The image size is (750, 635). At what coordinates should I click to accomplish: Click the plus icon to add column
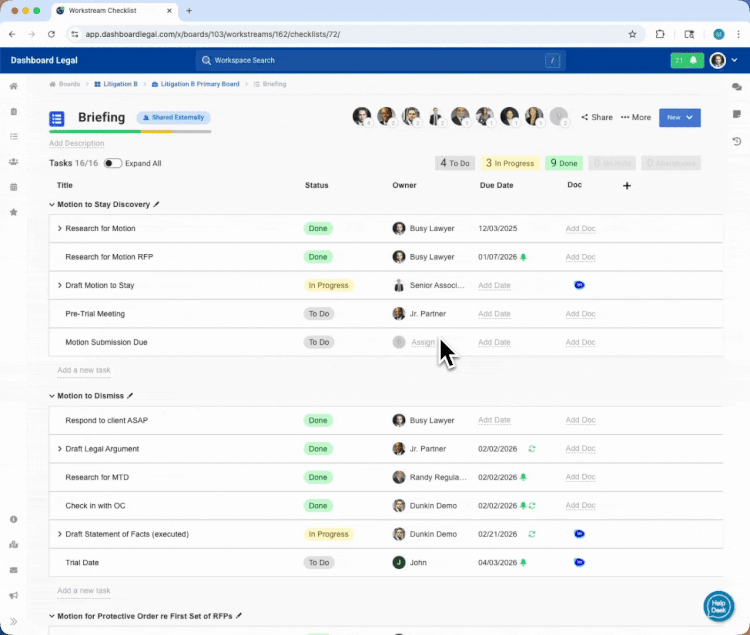click(x=627, y=185)
